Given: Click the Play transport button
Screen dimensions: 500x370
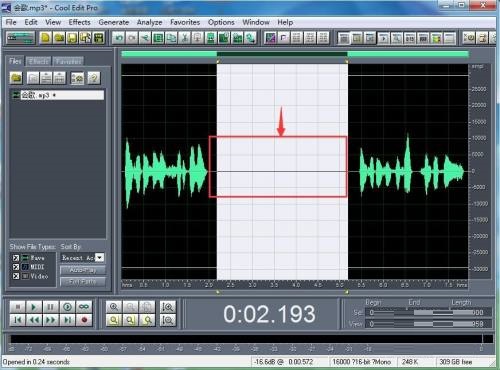Looking at the screenshot, I should [x=34, y=307].
